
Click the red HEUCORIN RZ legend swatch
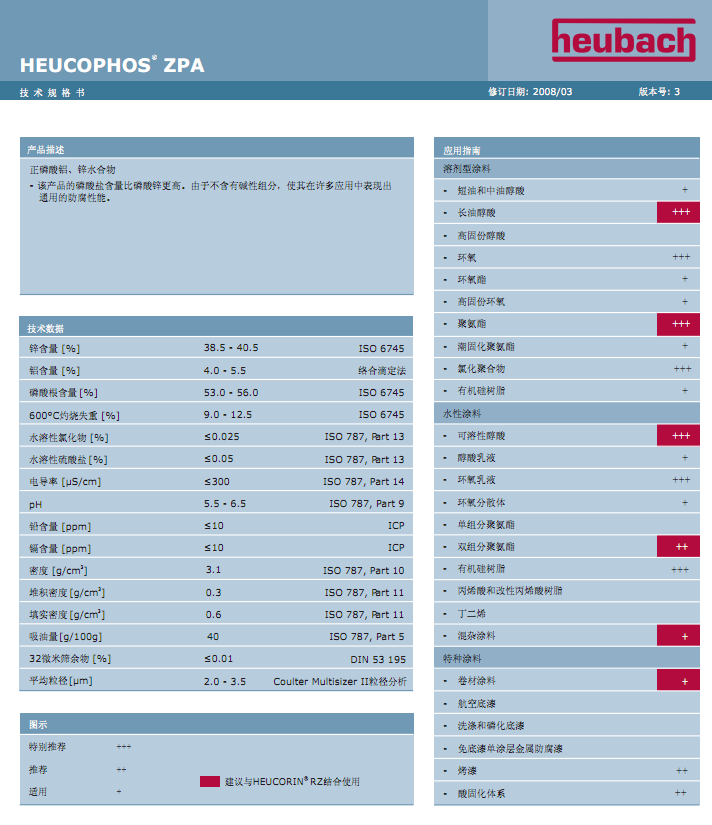[209, 781]
